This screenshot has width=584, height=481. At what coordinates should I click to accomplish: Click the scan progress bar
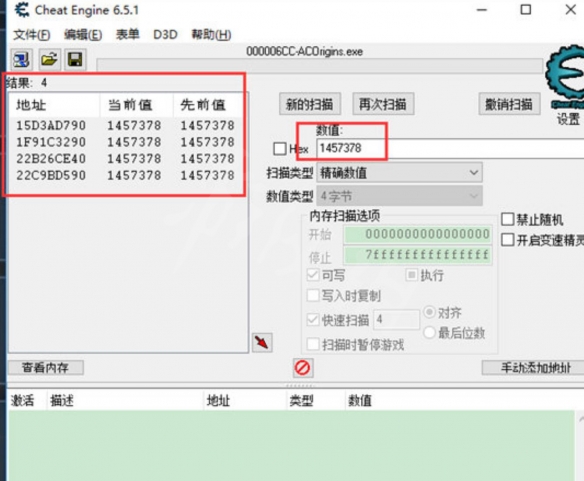point(319,65)
